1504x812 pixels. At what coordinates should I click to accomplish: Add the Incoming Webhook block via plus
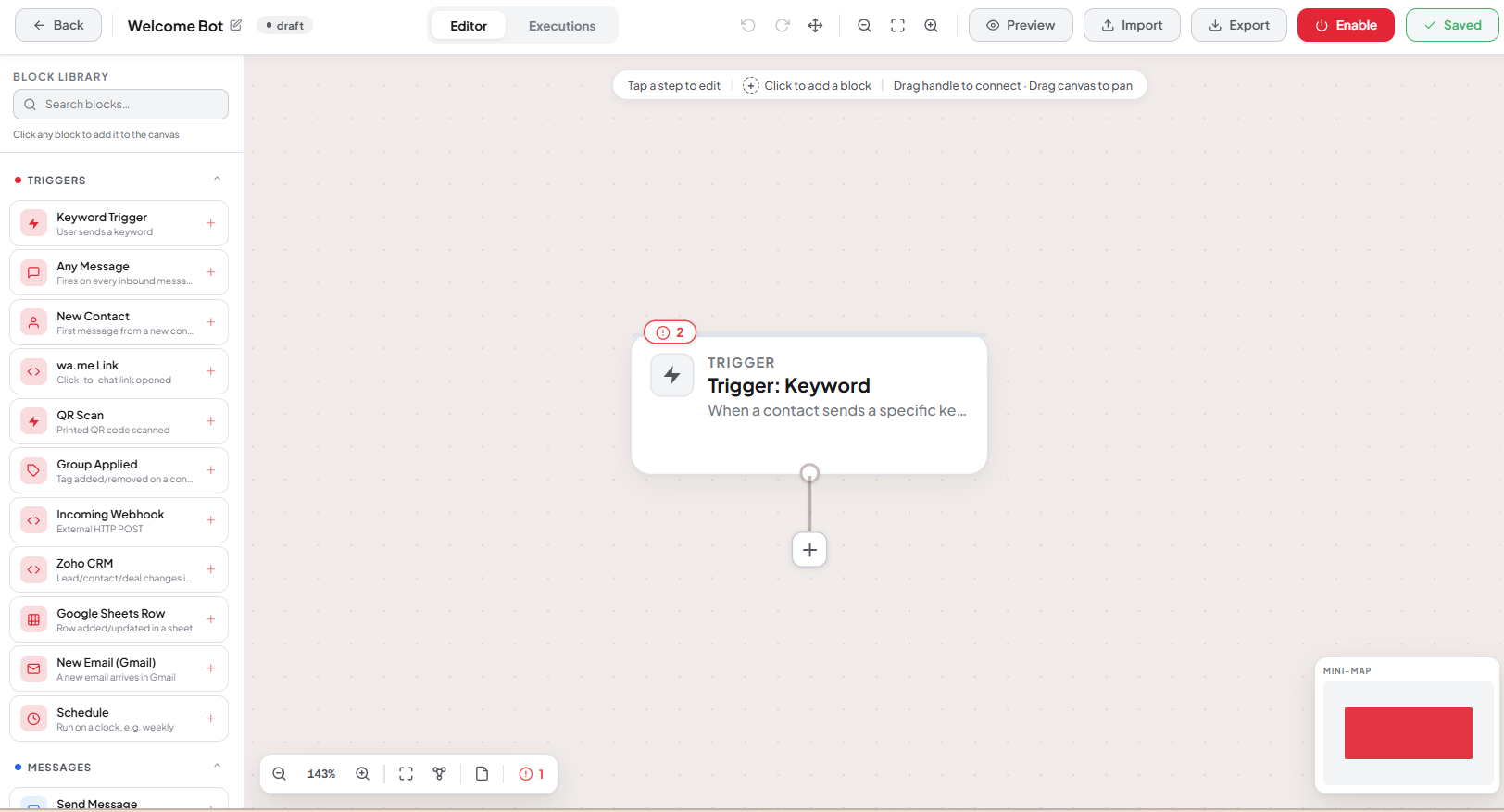(x=211, y=520)
